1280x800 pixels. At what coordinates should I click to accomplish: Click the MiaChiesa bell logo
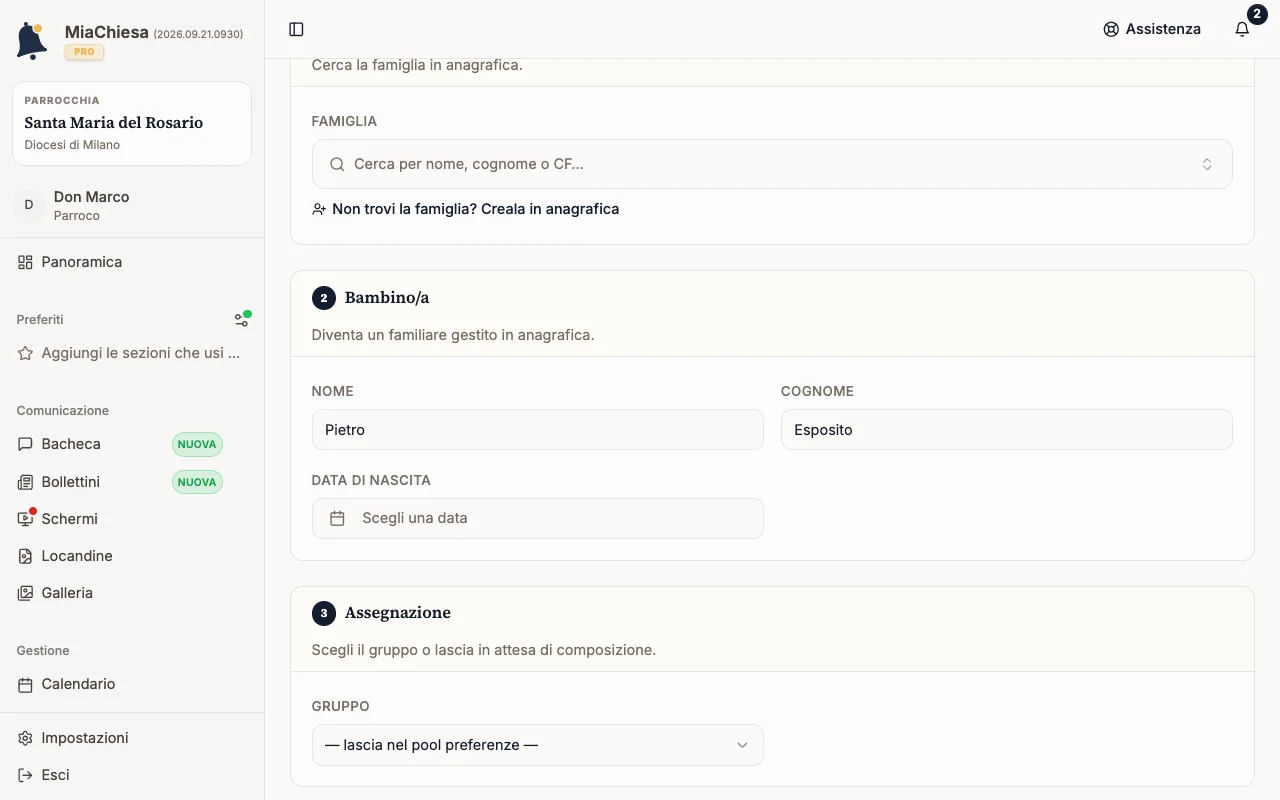click(32, 41)
